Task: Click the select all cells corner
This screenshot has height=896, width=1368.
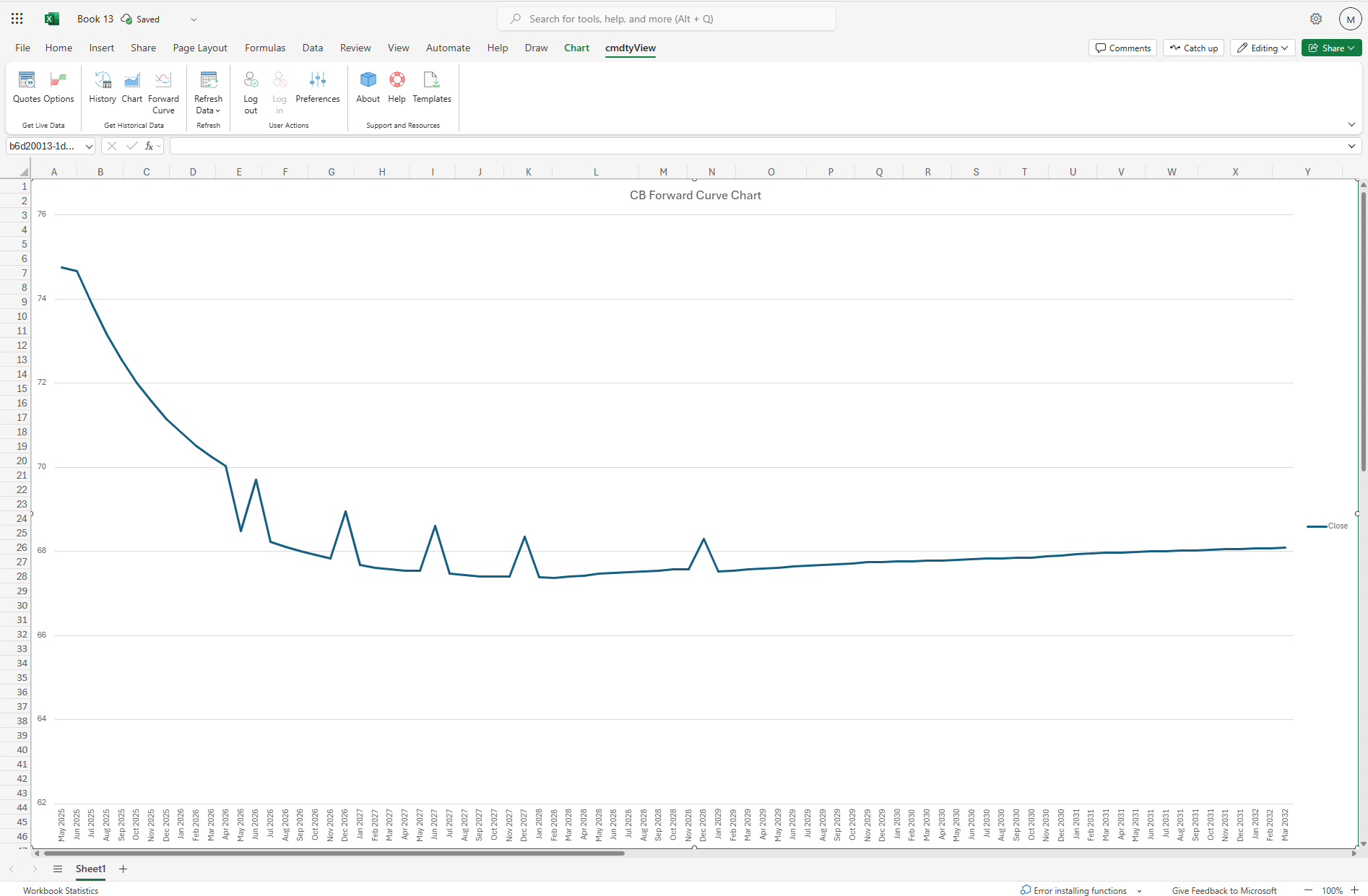Action: 24,172
